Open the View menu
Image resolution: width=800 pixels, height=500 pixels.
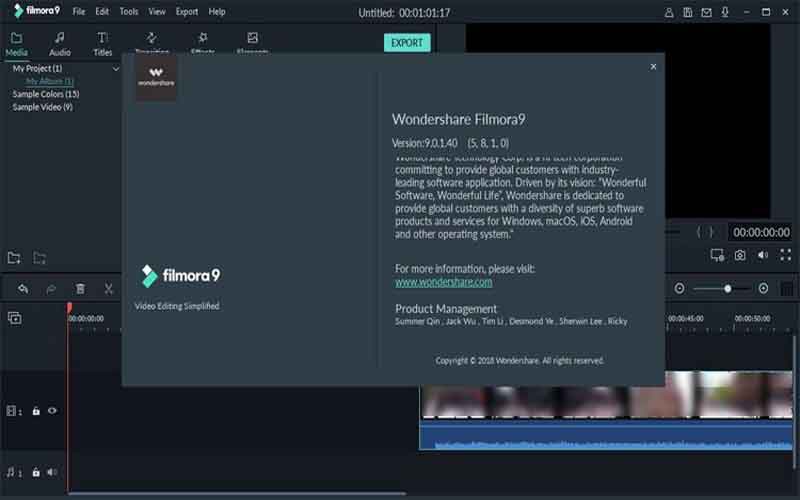pyautogui.click(x=157, y=11)
